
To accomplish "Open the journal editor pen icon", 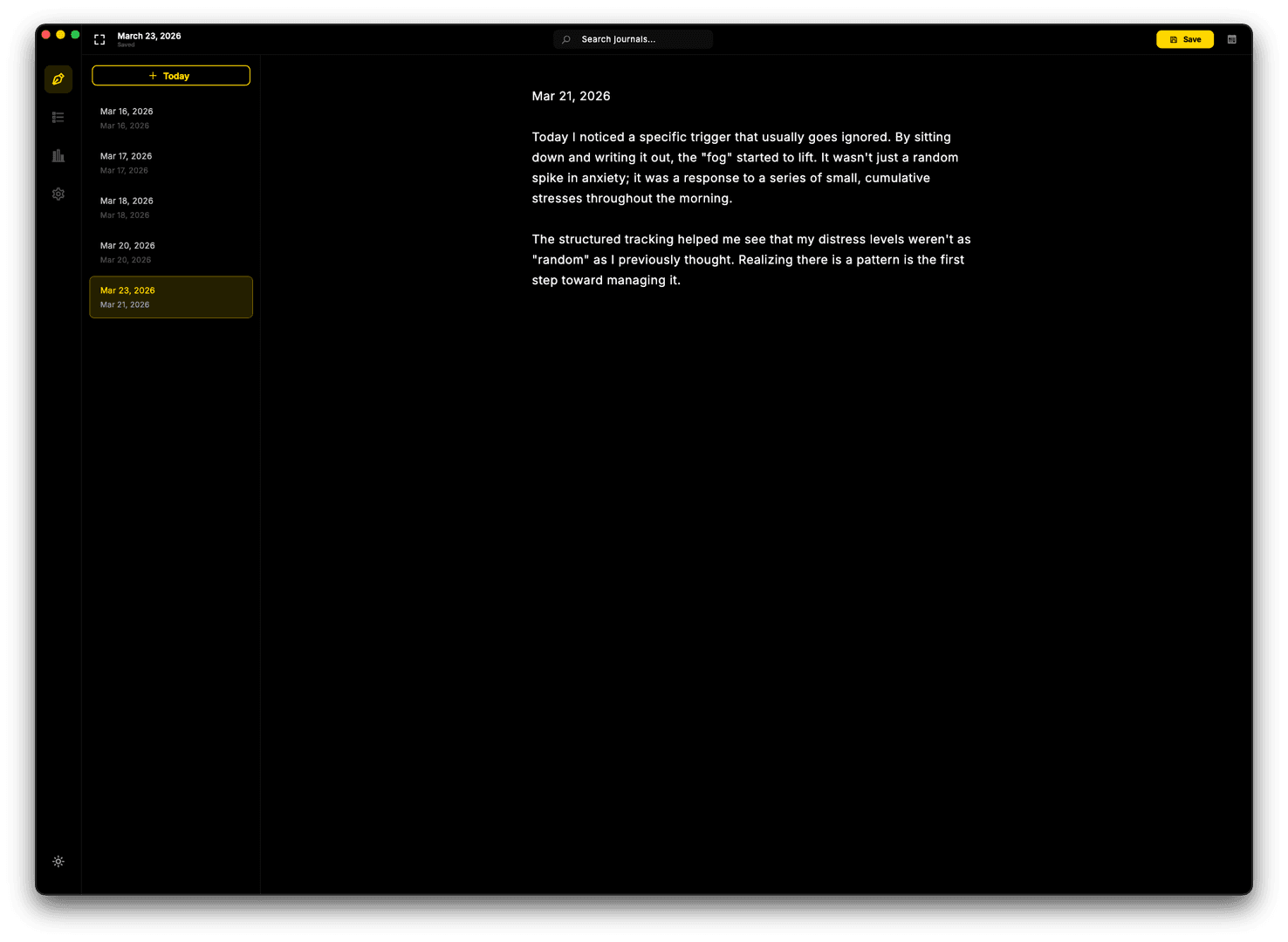I will [58, 79].
